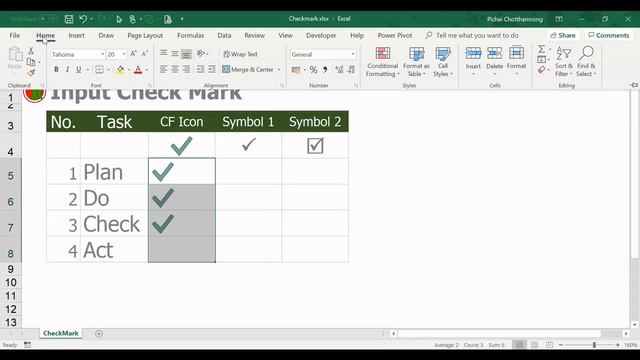Copy the selected cells
640x360 pixels.
tap(31, 62)
